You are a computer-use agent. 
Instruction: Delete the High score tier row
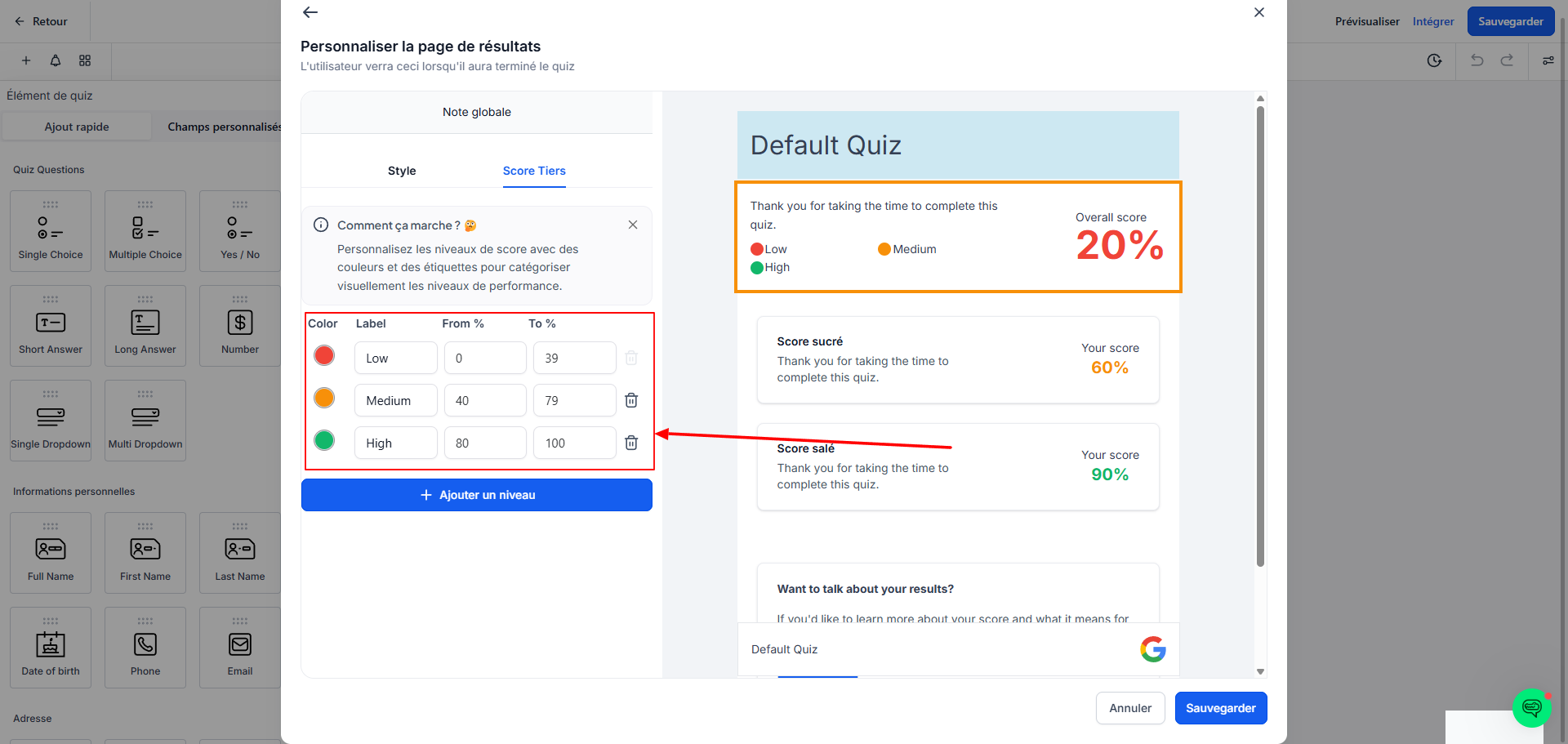click(631, 443)
